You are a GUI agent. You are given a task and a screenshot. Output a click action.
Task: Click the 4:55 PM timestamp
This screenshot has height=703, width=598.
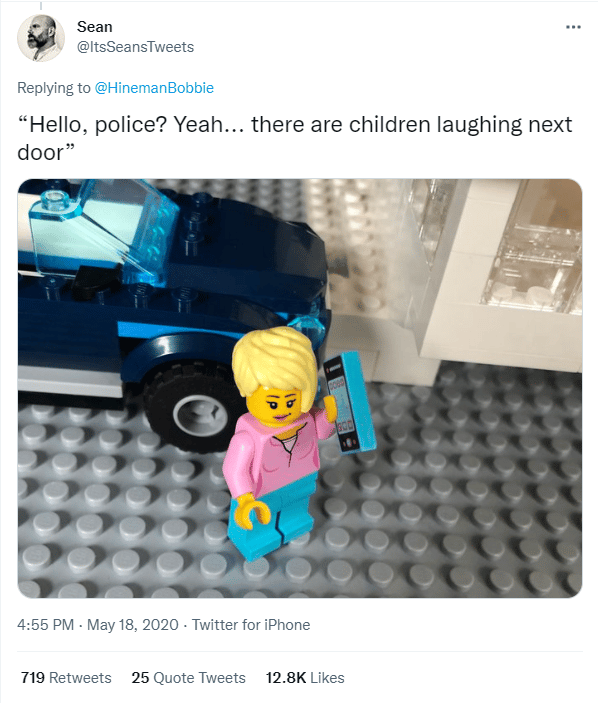[45, 625]
